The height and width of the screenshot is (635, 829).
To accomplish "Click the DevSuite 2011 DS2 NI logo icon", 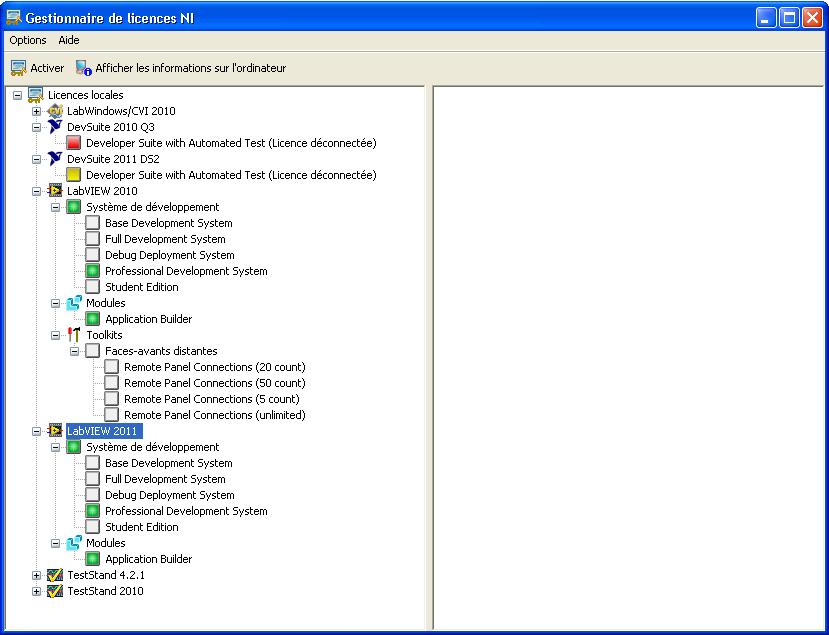I will 55,159.
